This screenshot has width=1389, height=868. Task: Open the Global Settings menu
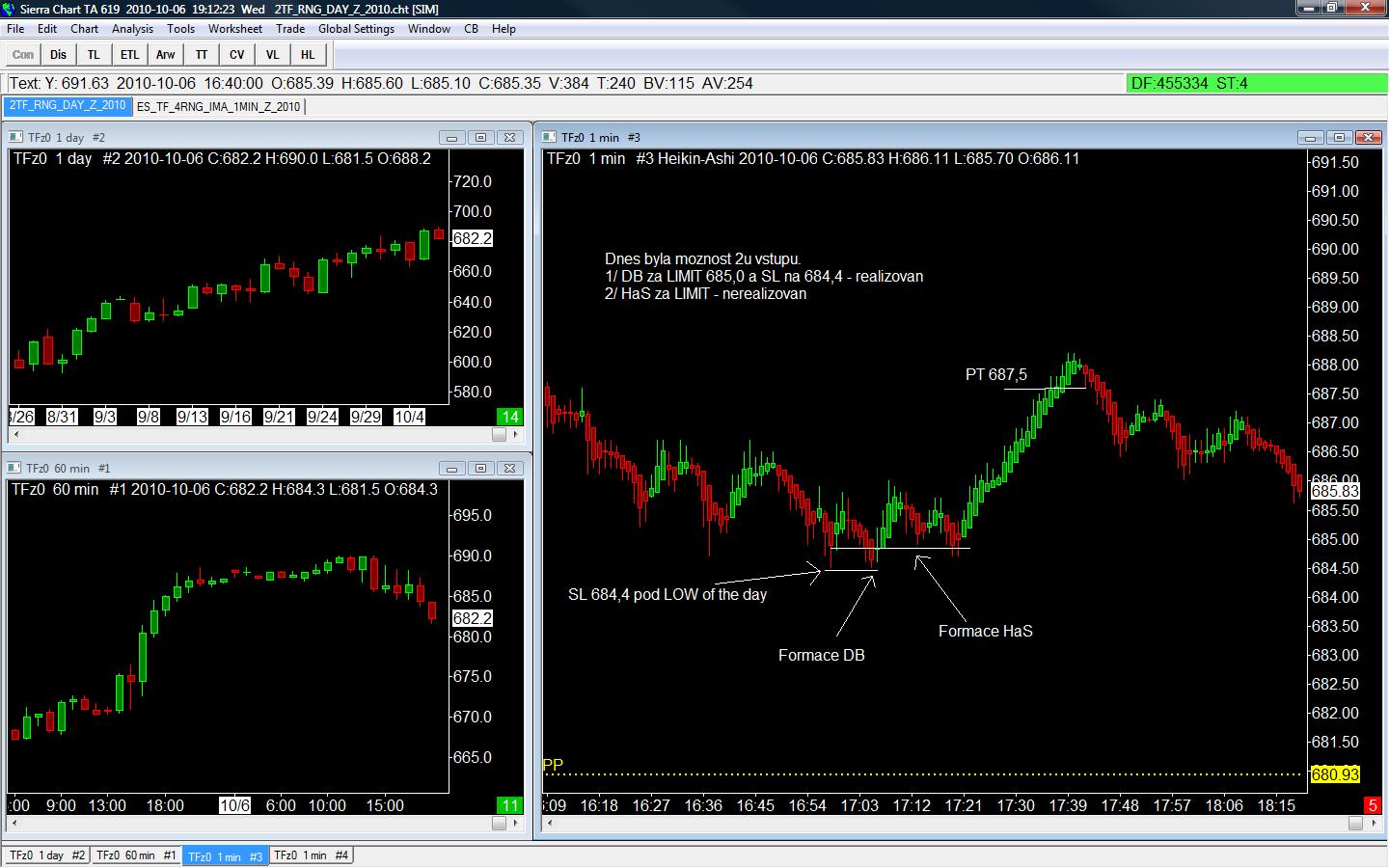pos(357,29)
